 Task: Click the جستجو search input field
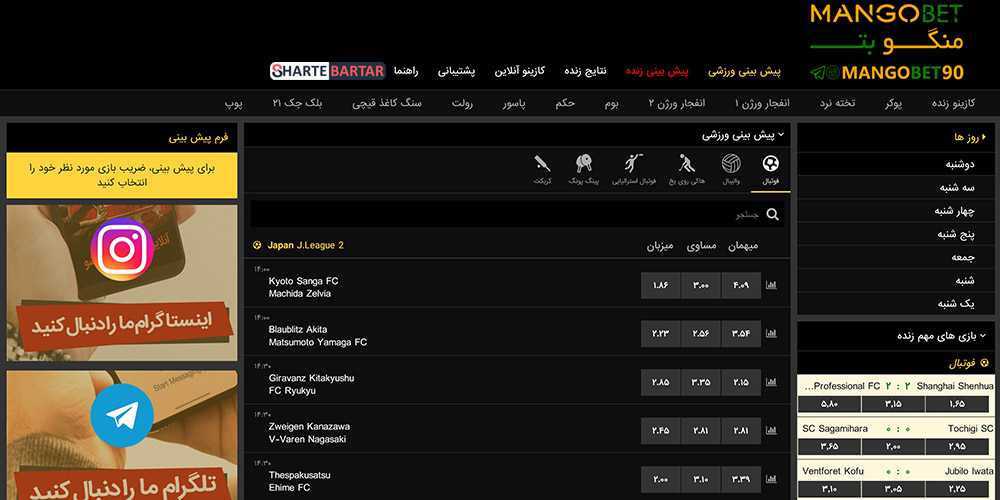(510, 214)
